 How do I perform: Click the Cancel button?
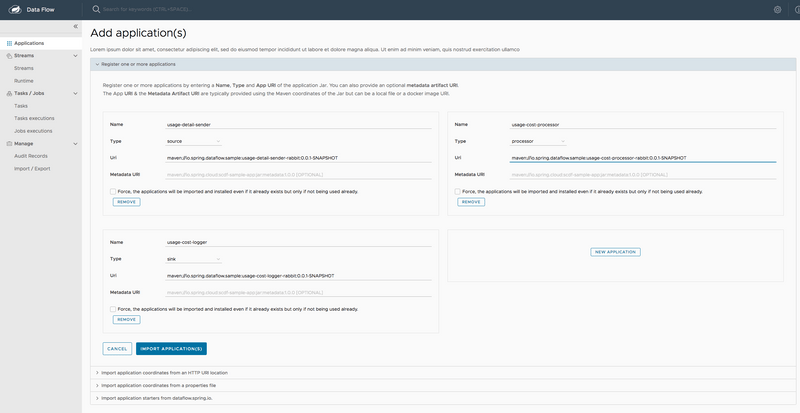[x=117, y=349]
